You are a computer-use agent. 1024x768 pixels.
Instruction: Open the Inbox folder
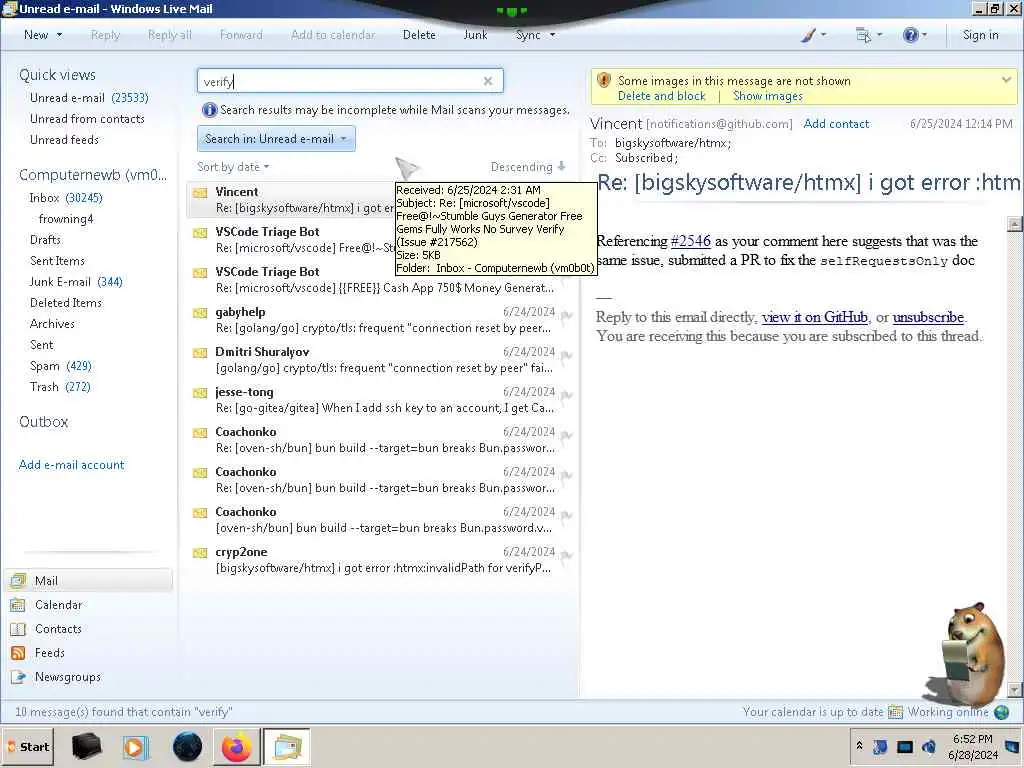pos(65,198)
